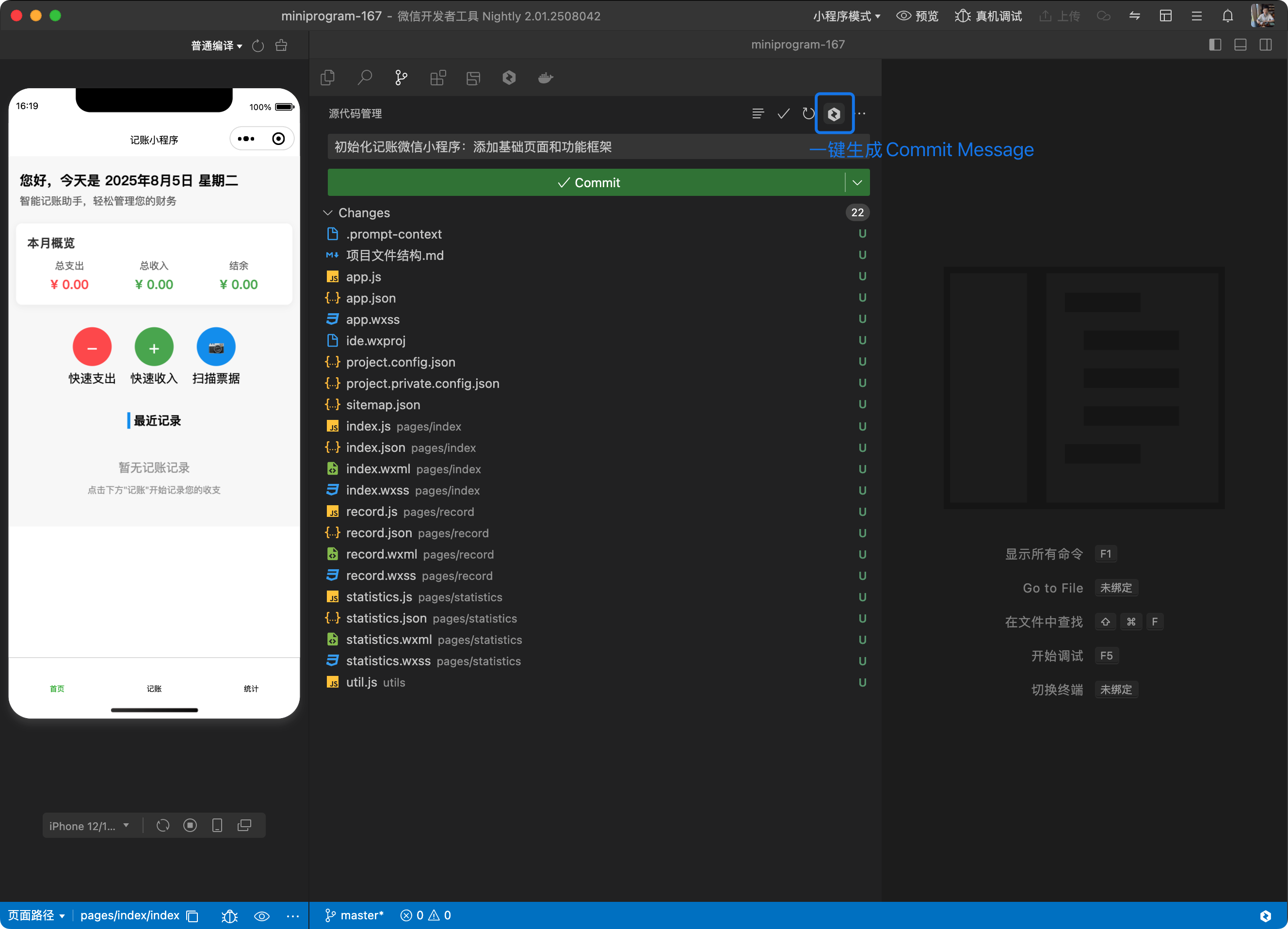Click the AI generate commit message icon
Image resolution: width=1288 pixels, height=929 pixels.
click(x=834, y=113)
